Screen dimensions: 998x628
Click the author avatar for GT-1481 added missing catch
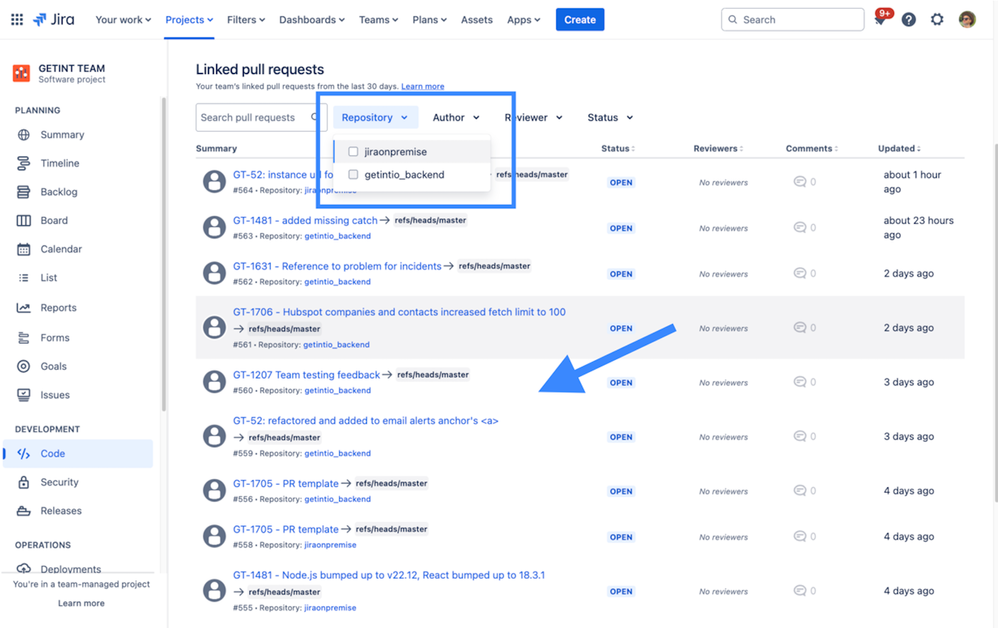pos(214,227)
